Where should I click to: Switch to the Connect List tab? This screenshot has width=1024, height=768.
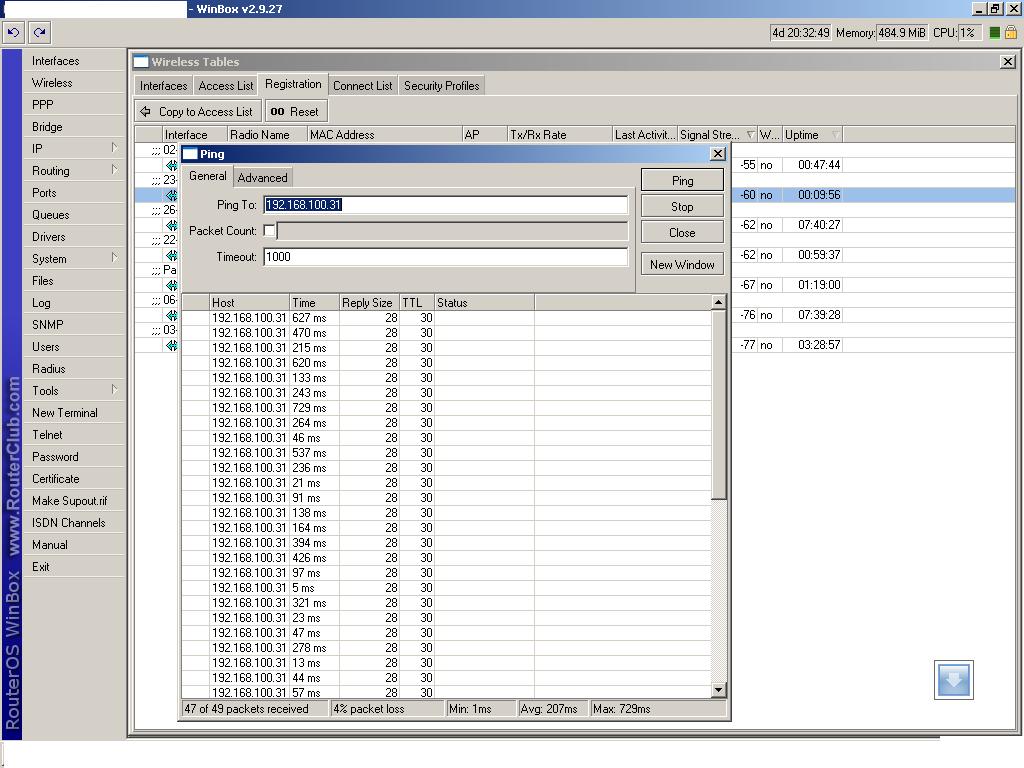click(362, 86)
